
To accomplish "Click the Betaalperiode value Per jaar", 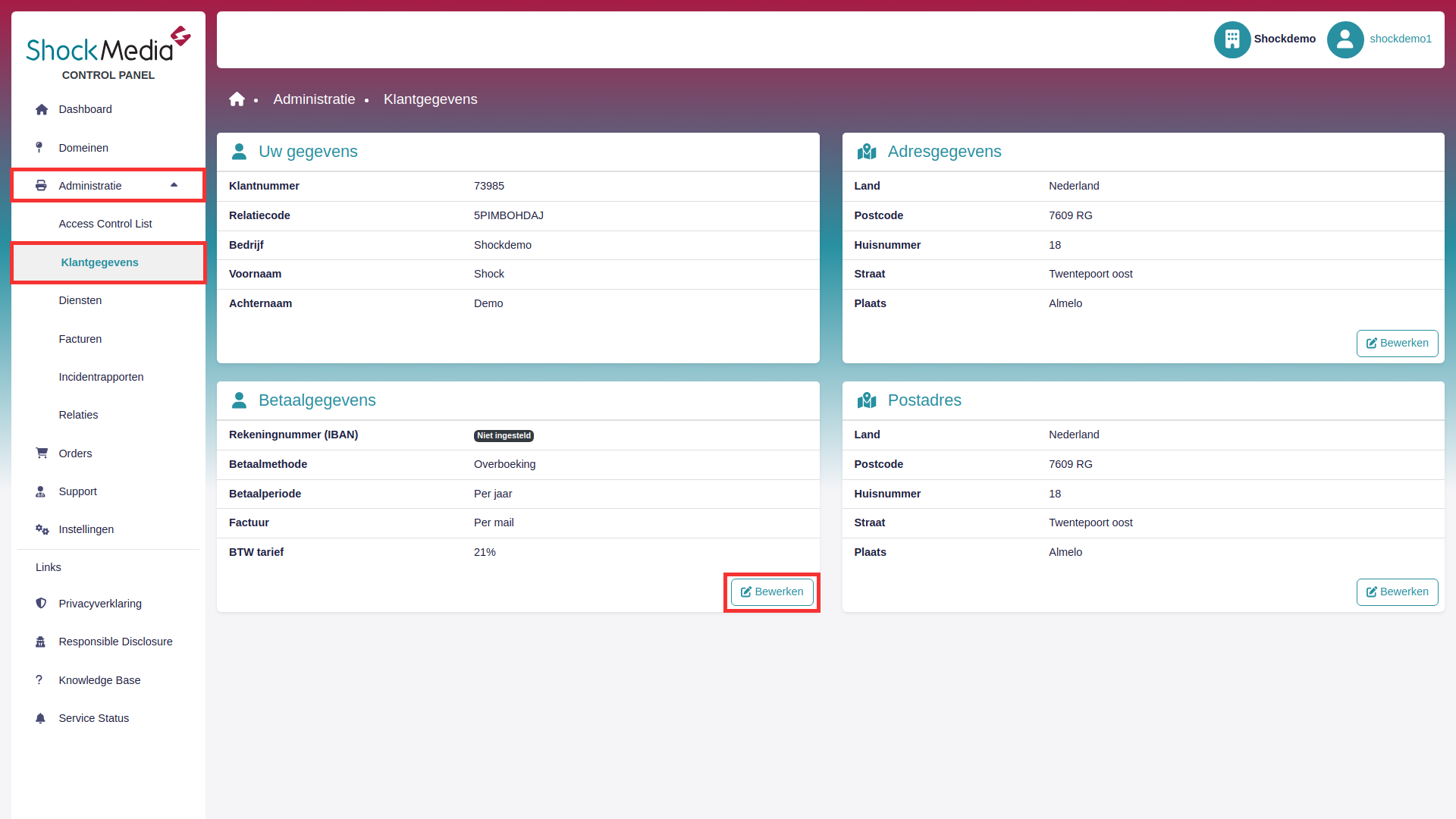I will coord(493,494).
